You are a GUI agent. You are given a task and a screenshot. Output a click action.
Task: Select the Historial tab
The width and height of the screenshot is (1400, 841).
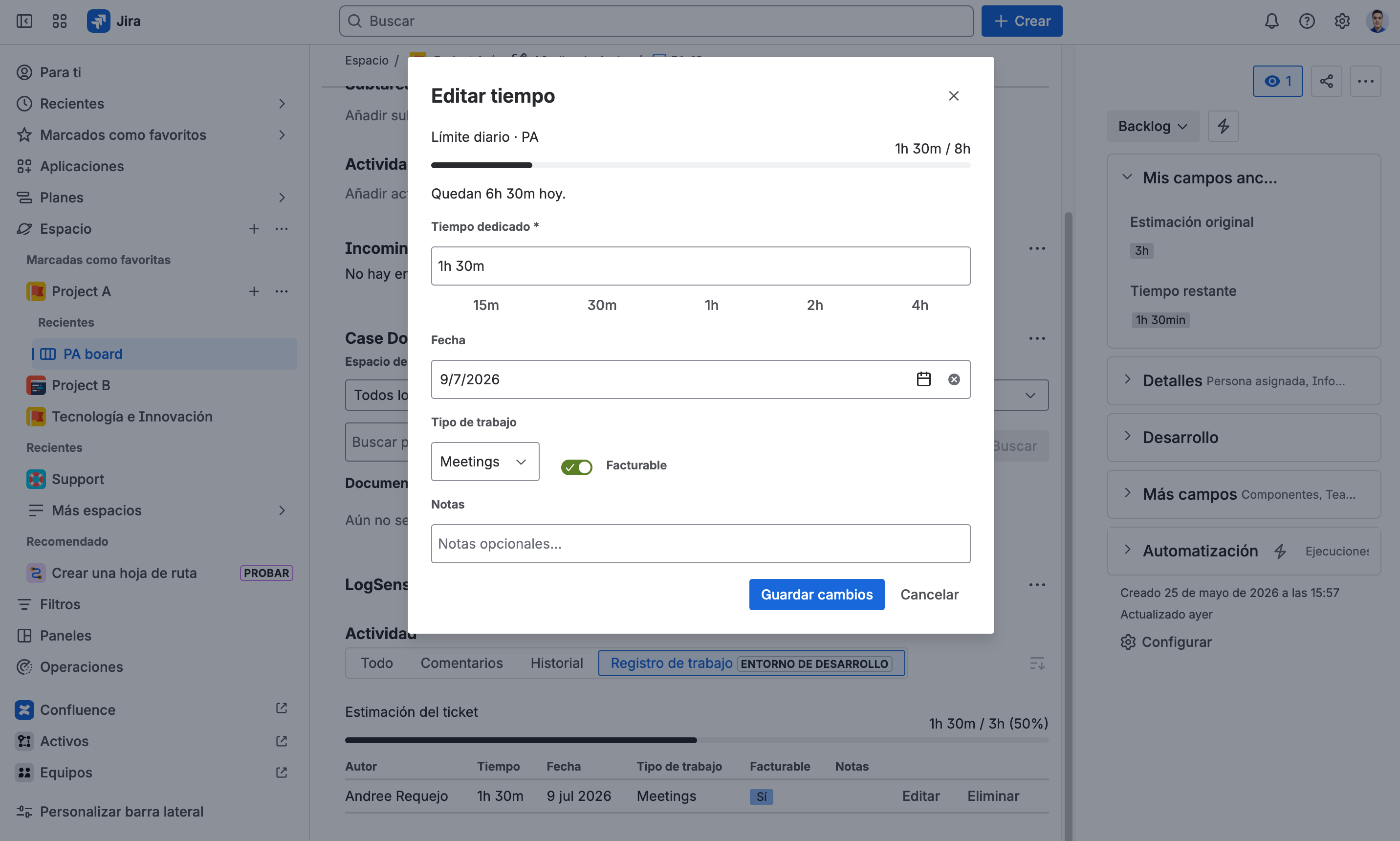[556, 663]
